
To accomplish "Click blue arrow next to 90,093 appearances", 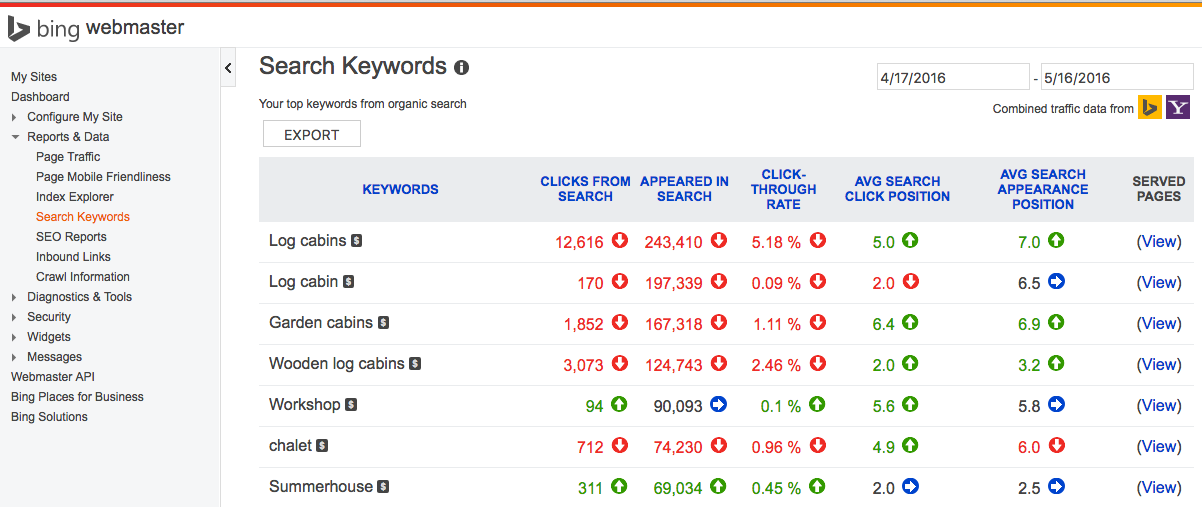I will click(x=718, y=405).
